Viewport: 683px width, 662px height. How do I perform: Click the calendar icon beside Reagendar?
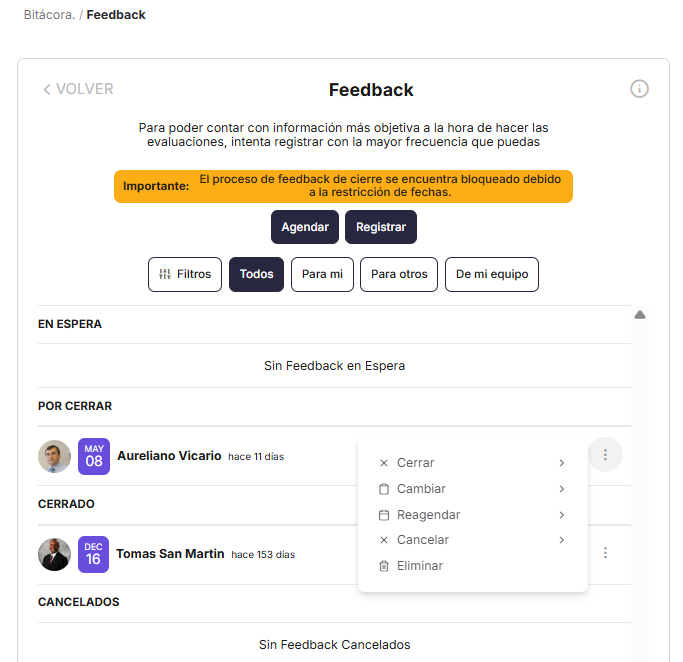coord(384,515)
